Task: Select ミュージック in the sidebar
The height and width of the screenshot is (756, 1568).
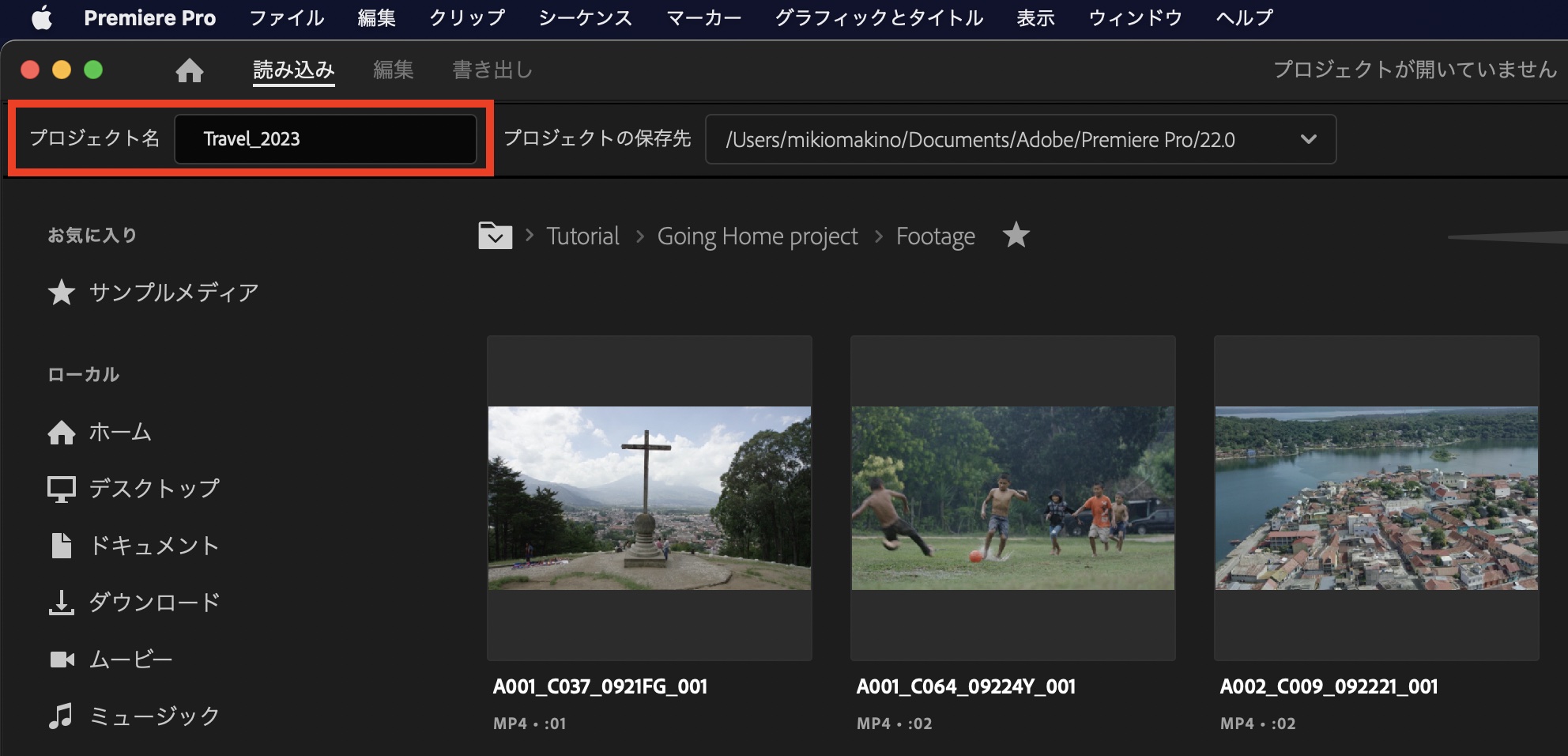Action: point(154,716)
